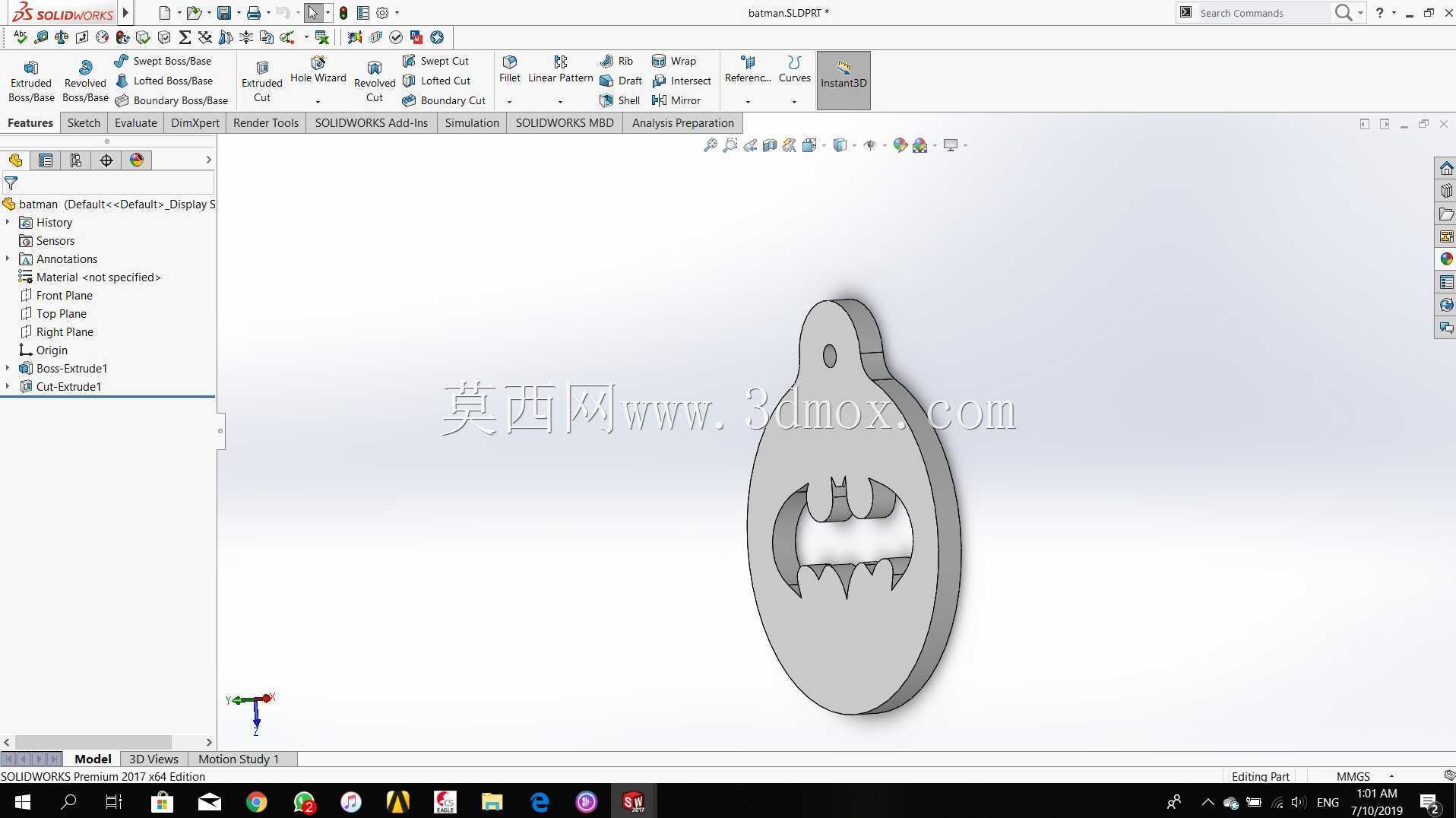Switch to the 3D Views tab
1456x818 pixels.
tap(154, 759)
